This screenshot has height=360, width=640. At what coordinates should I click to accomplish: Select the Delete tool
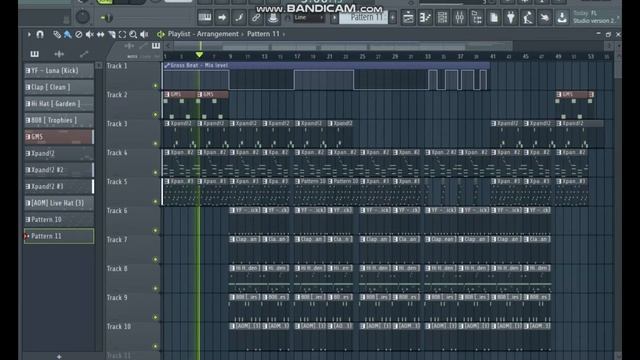click(78, 35)
